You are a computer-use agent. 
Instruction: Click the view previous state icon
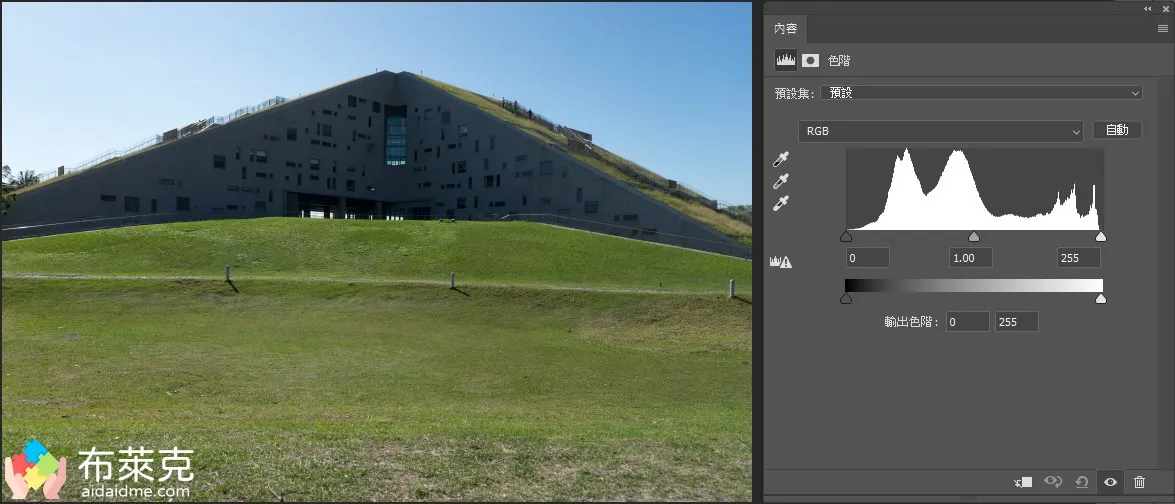tap(1053, 482)
